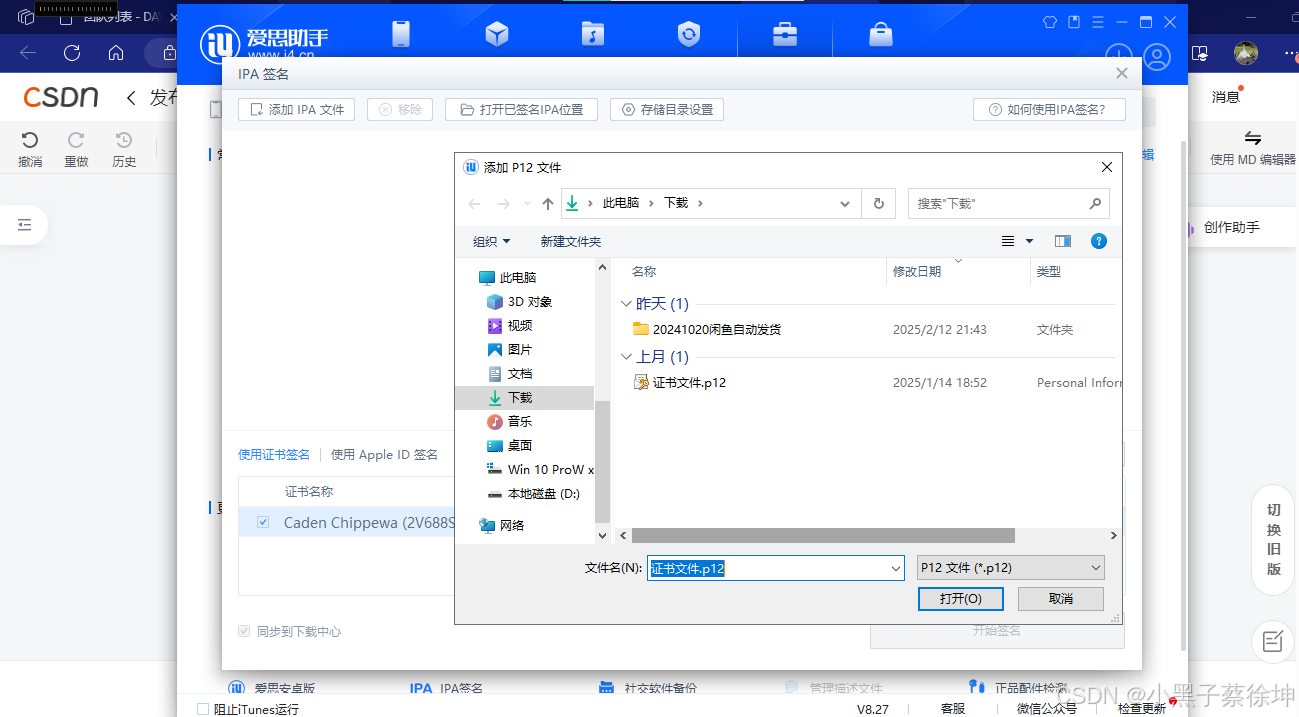Open file dialog help icon
This screenshot has width=1299, height=717.
(1099, 241)
